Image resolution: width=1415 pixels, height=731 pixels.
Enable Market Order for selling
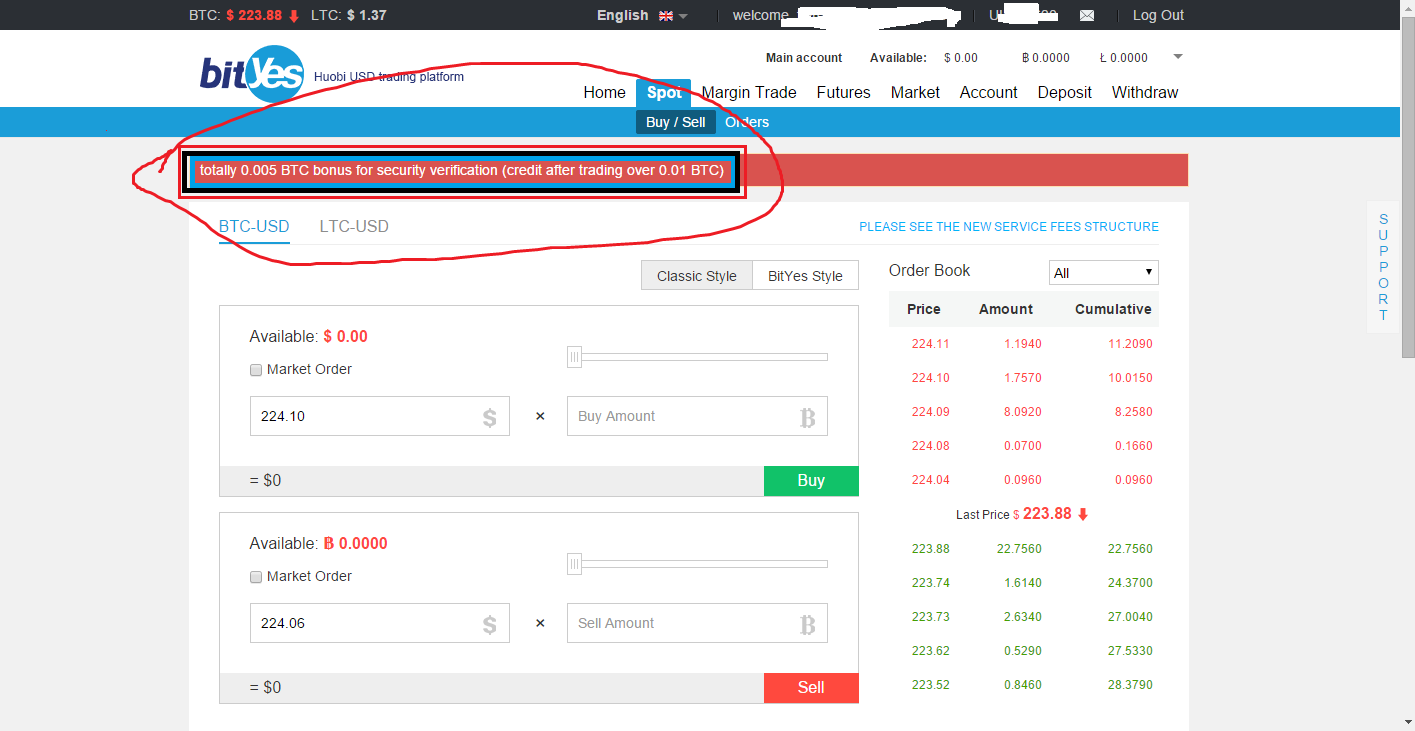[x=256, y=577]
